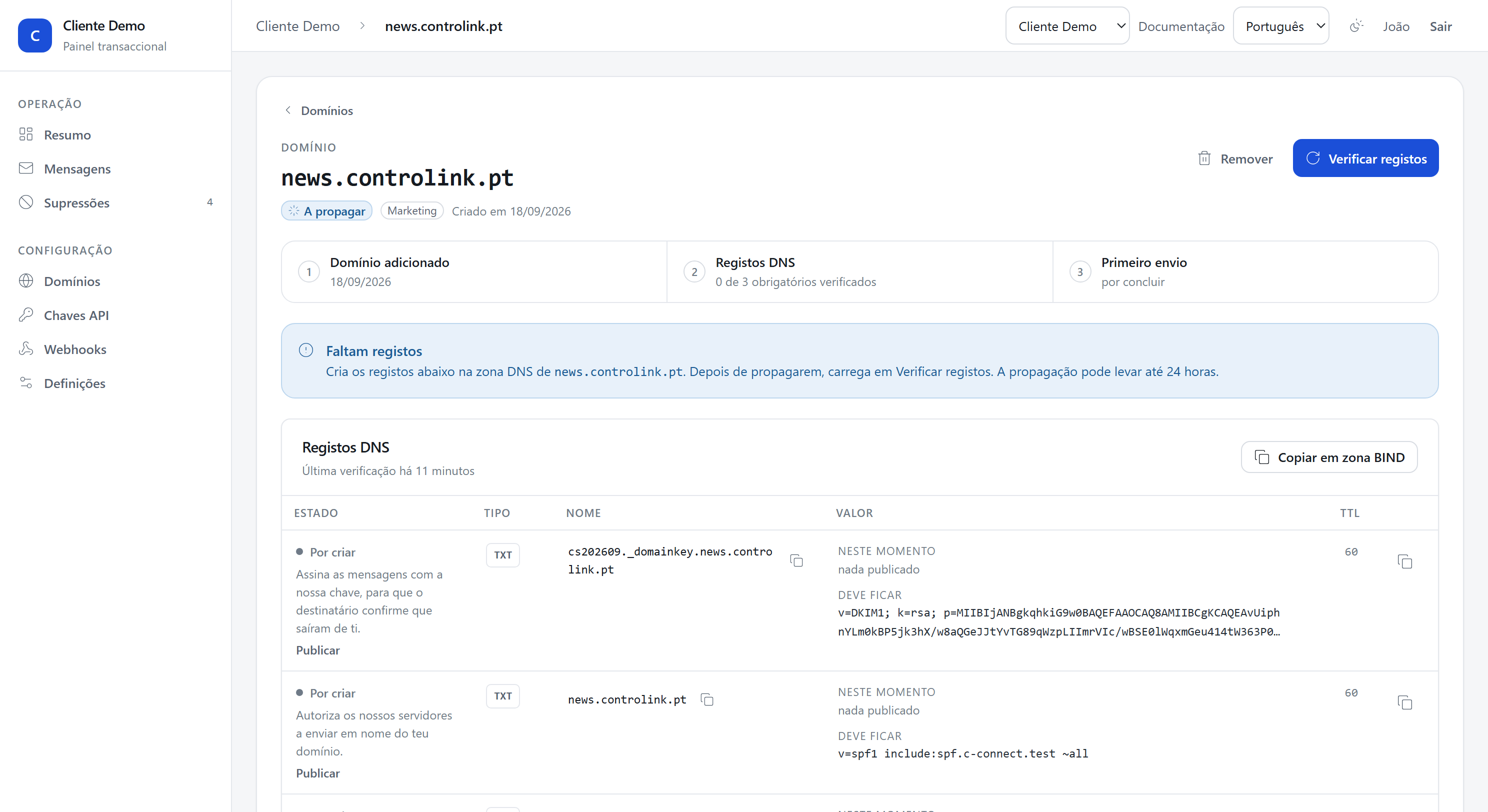Copy the DKIM record name cs202609._domainkey
Screen dimensions: 1488x812
pyautogui.click(x=796, y=560)
